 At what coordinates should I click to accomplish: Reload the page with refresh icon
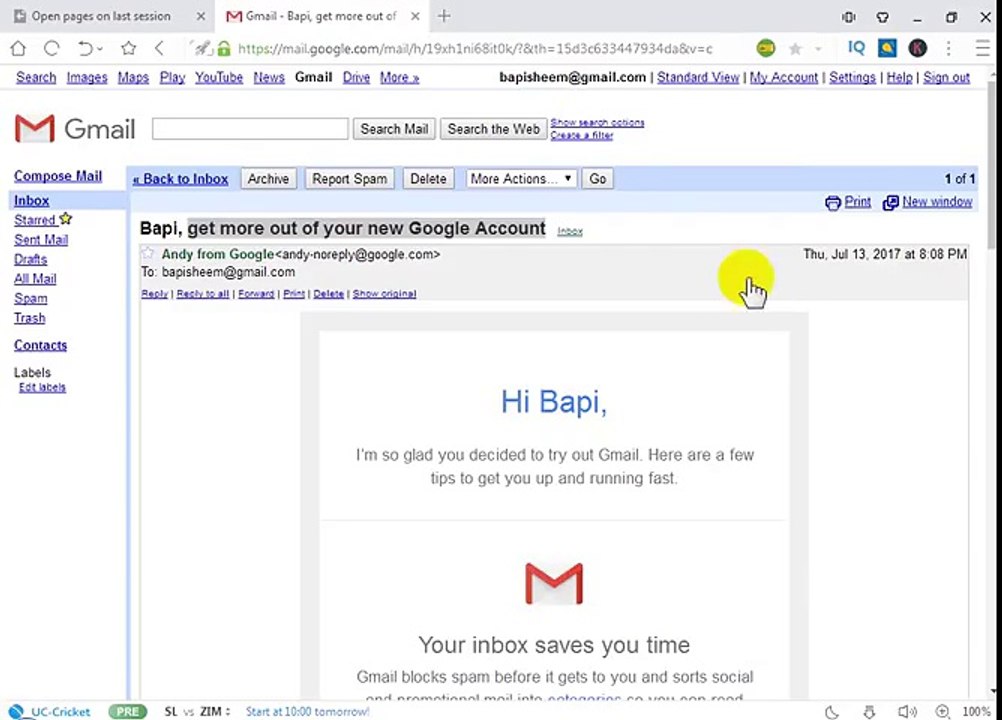52,49
